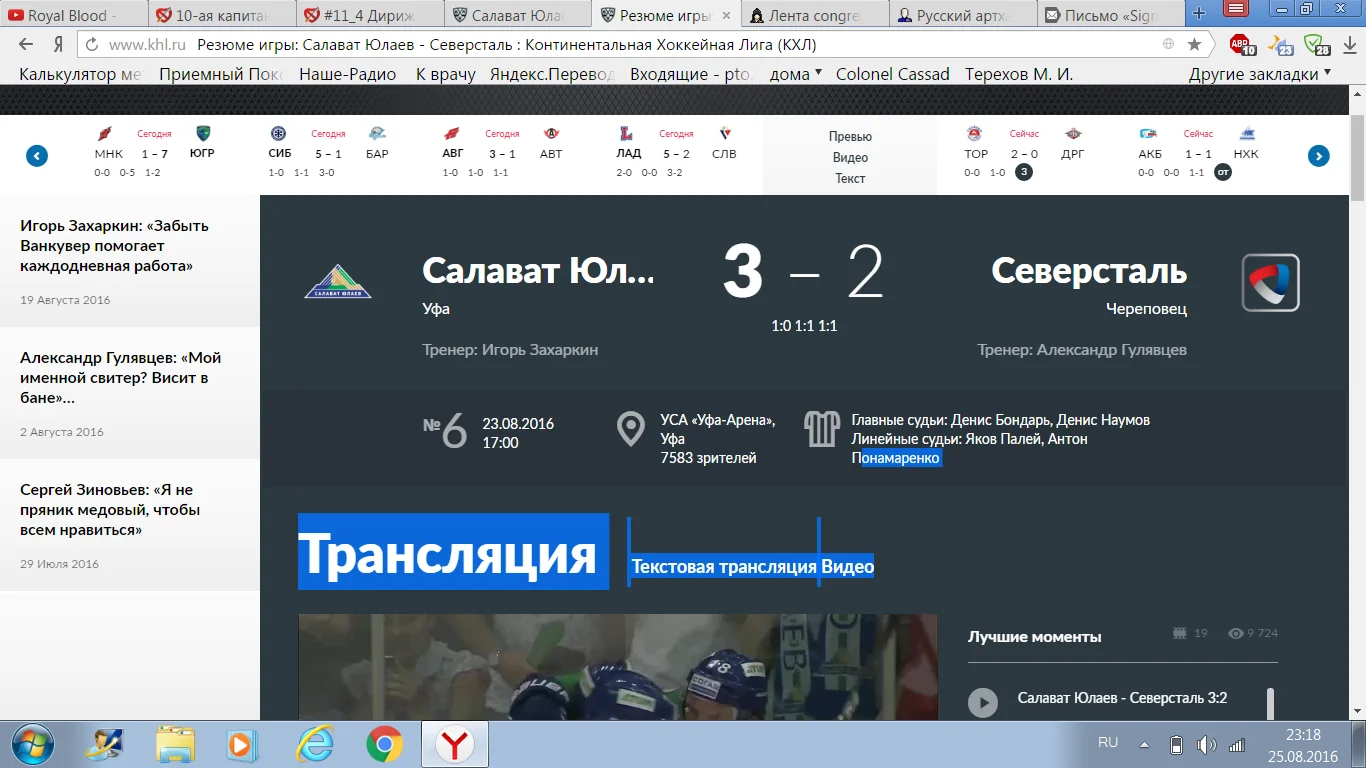Show next games with the right arrow
The width and height of the screenshot is (1366, 768).
[x=1319, y=156]
